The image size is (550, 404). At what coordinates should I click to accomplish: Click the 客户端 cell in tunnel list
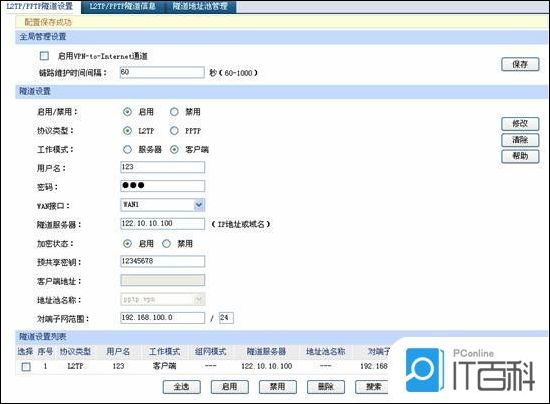coord(165,366)
